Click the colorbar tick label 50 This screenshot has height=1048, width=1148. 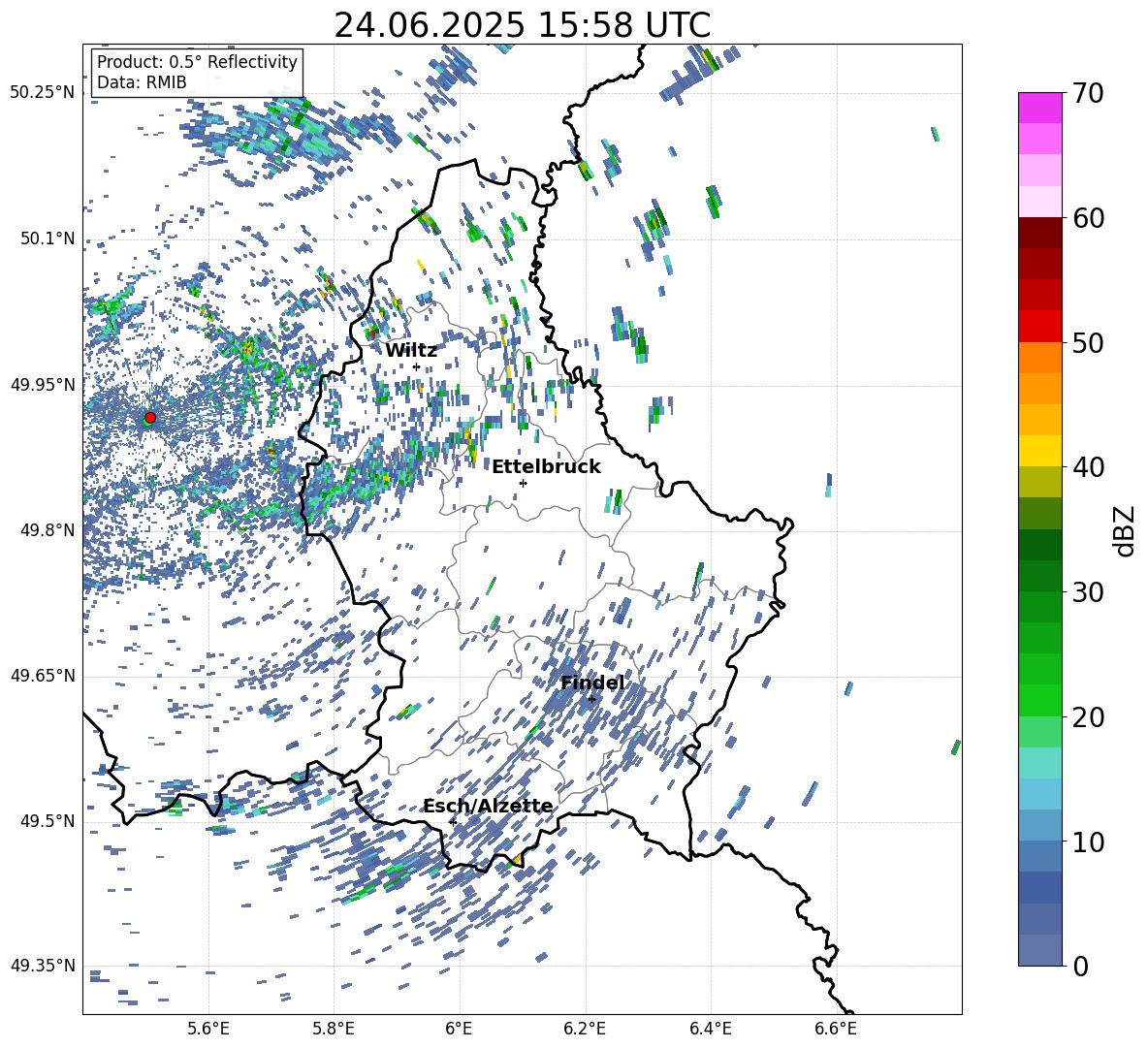click(x=1087, y=342)
